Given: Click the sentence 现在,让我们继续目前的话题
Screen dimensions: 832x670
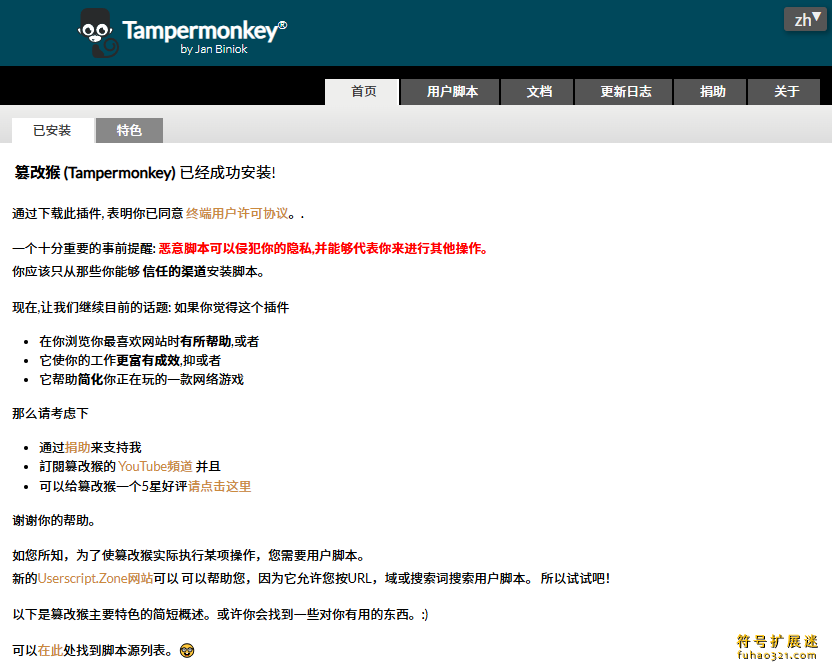Looking at the screenshot, I should (90, 308).
